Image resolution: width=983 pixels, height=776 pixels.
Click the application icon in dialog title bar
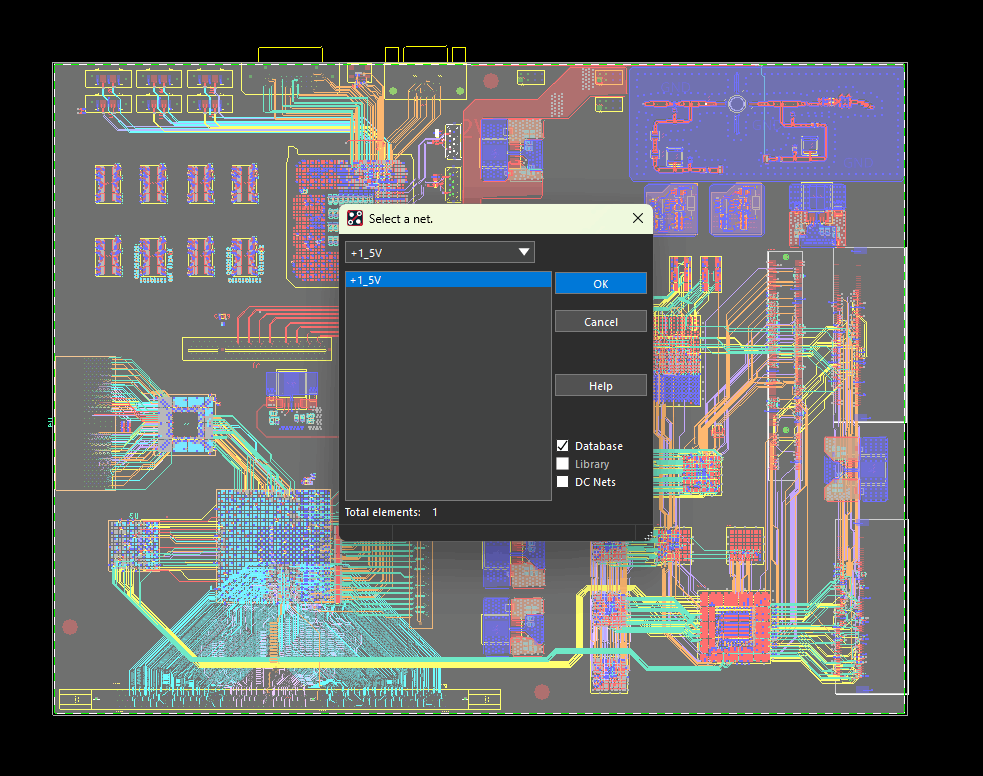[x=355, y=218]
